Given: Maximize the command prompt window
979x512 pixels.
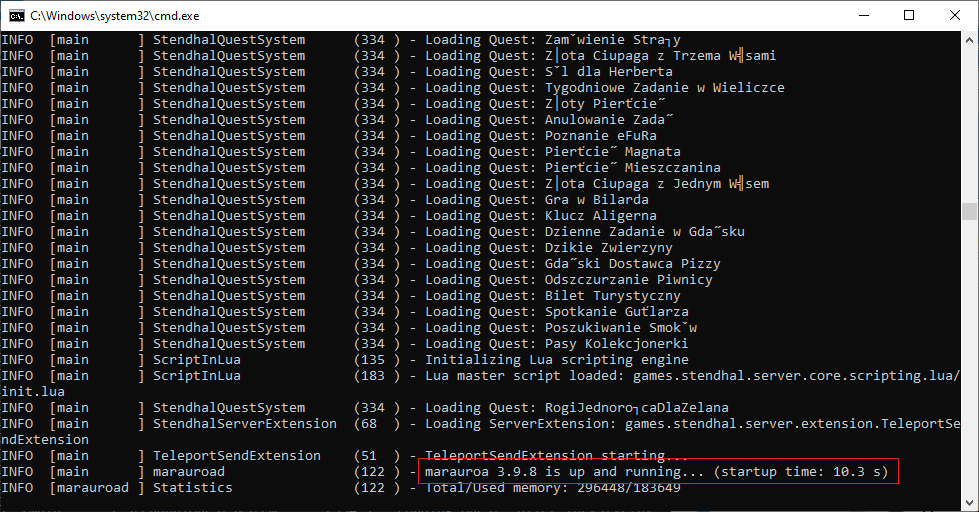Looking at the screenshot, I should [x=908, y=15].
